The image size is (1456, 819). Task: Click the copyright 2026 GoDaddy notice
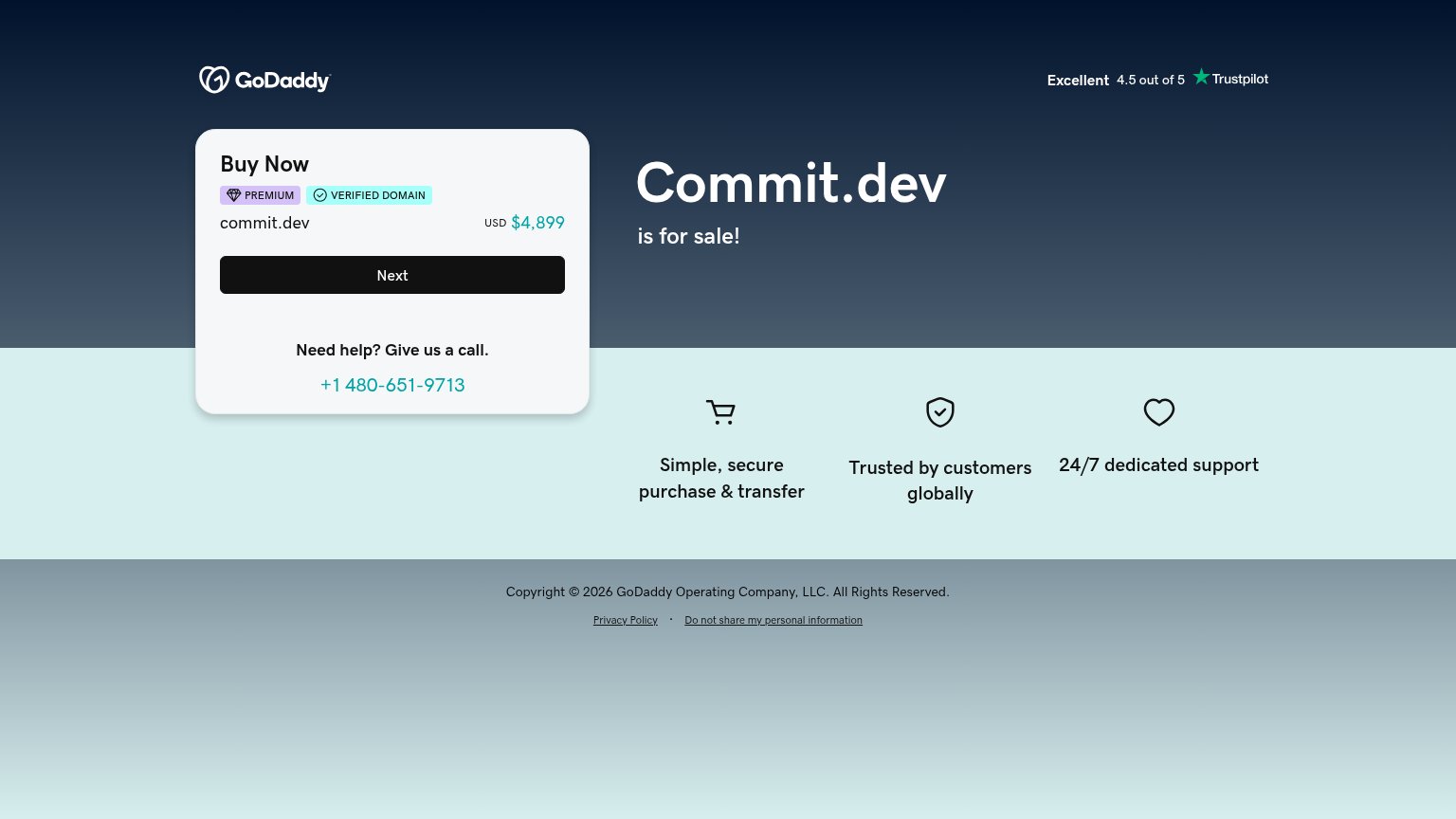(x=728, y=591)
